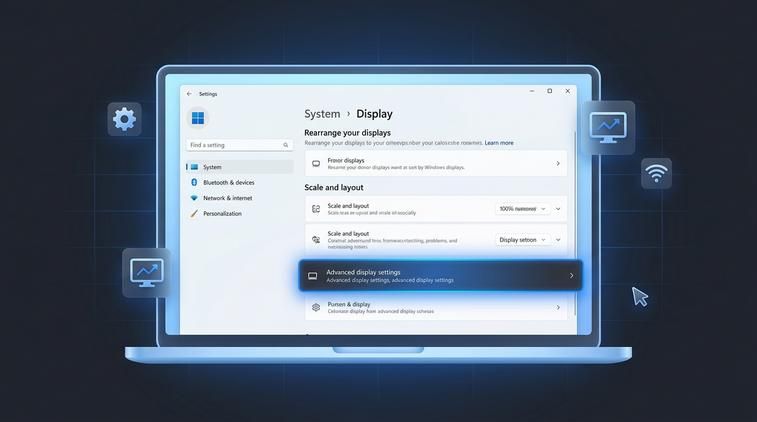The image size is (757, 422).
Task: Select Personalization in the sidebar
Action: click(x=222, y=214)
